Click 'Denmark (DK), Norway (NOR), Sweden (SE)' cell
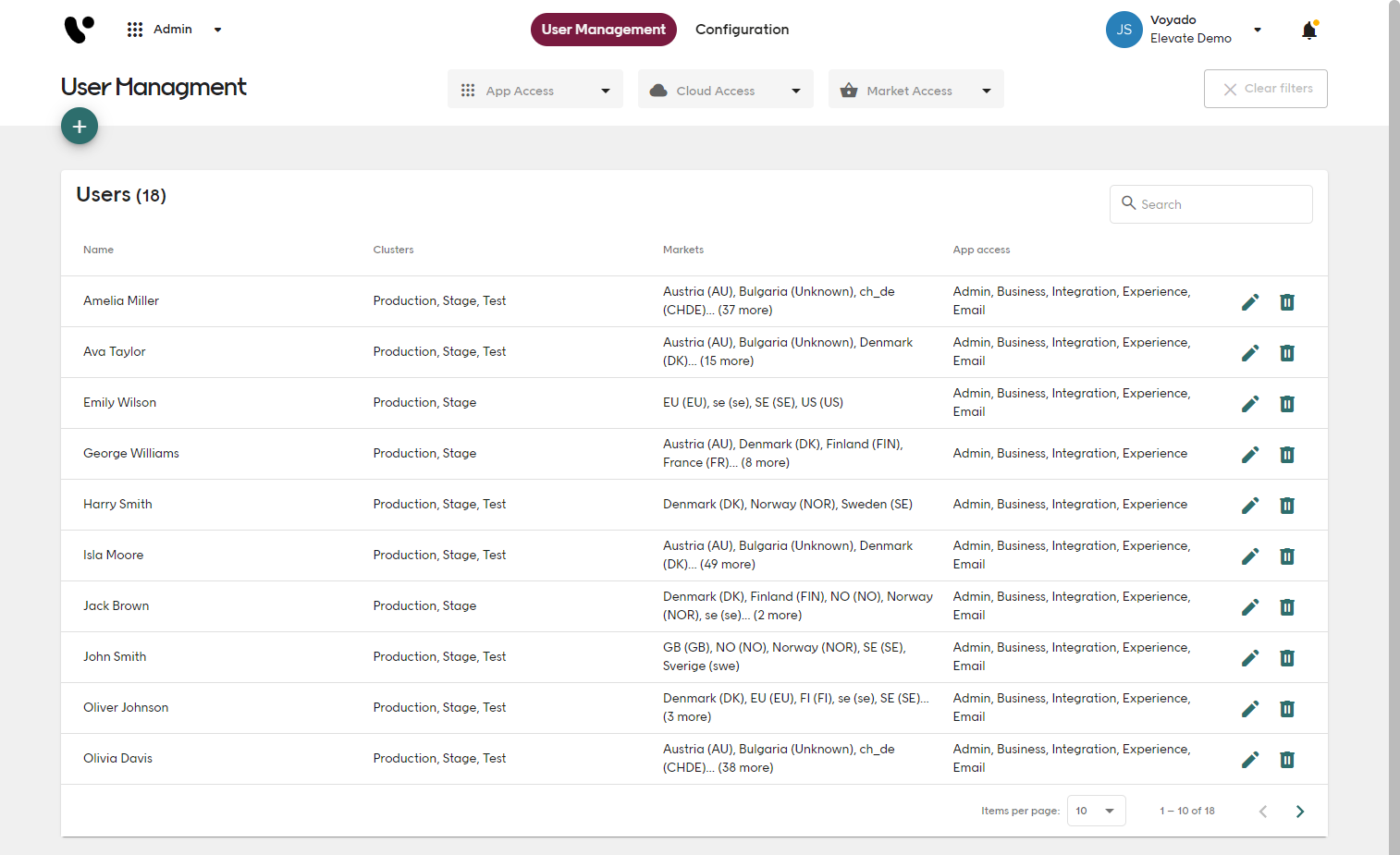 coord(788,504)
